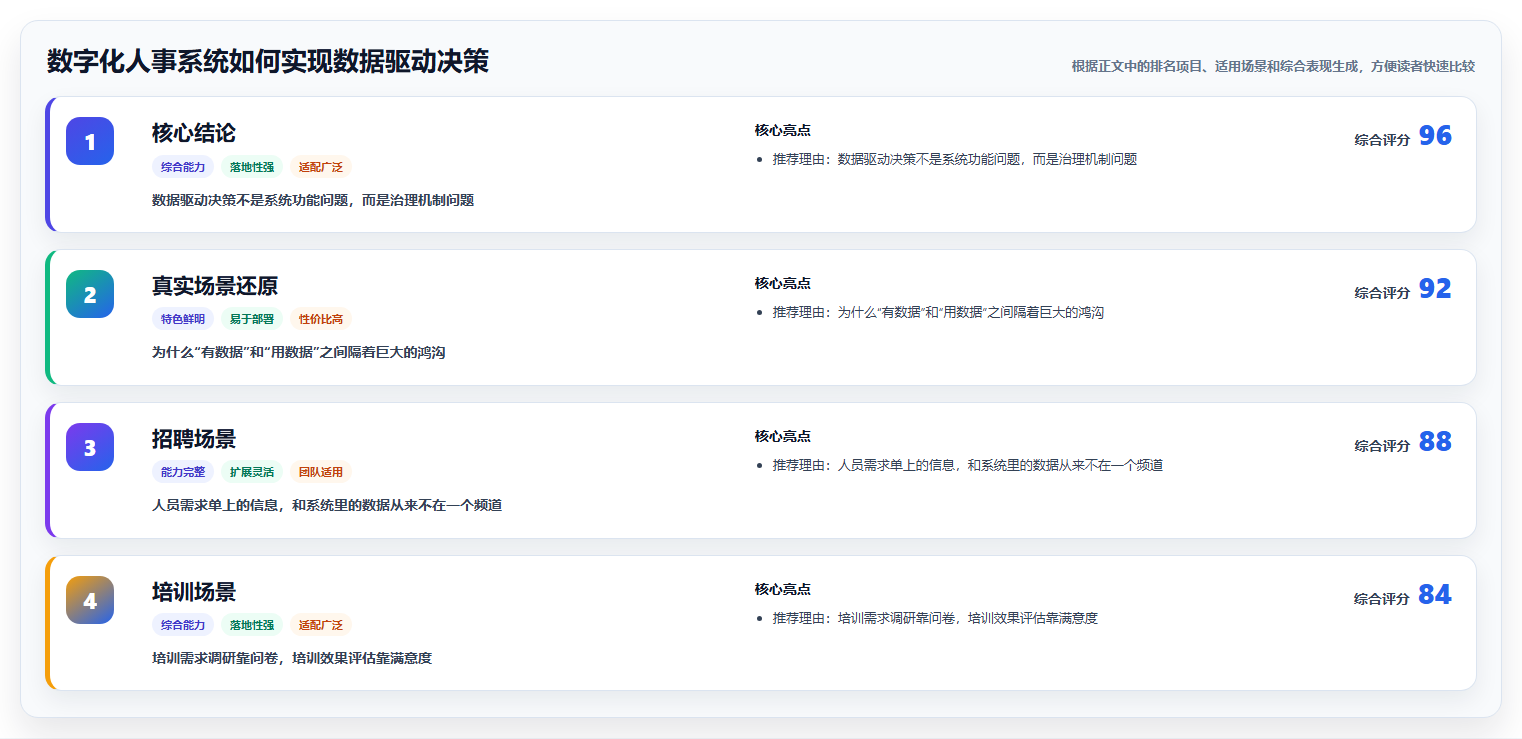Screen dimensions: 1522x739
Task: Click 核心亮点 heading in 招聘场景 card
Action: (x=783, y=436)
